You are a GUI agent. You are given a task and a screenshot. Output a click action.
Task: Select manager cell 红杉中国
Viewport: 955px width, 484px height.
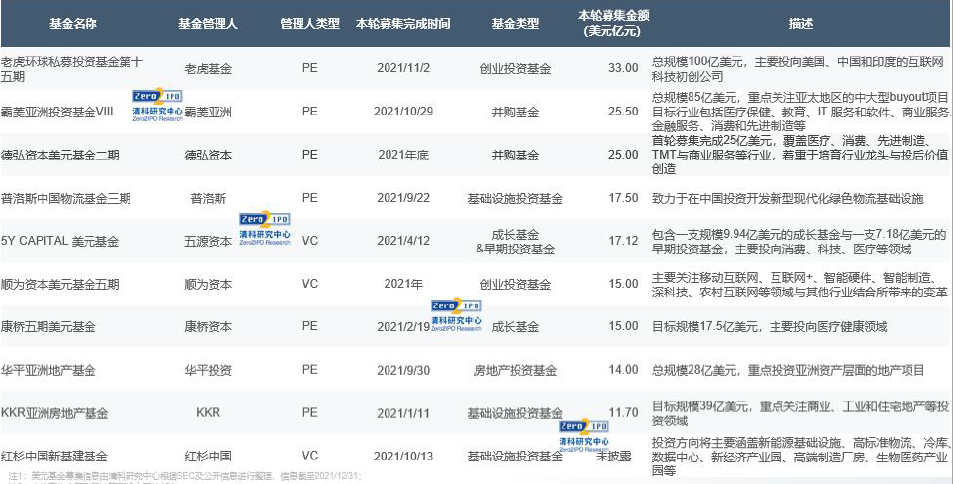coord(208,456)
